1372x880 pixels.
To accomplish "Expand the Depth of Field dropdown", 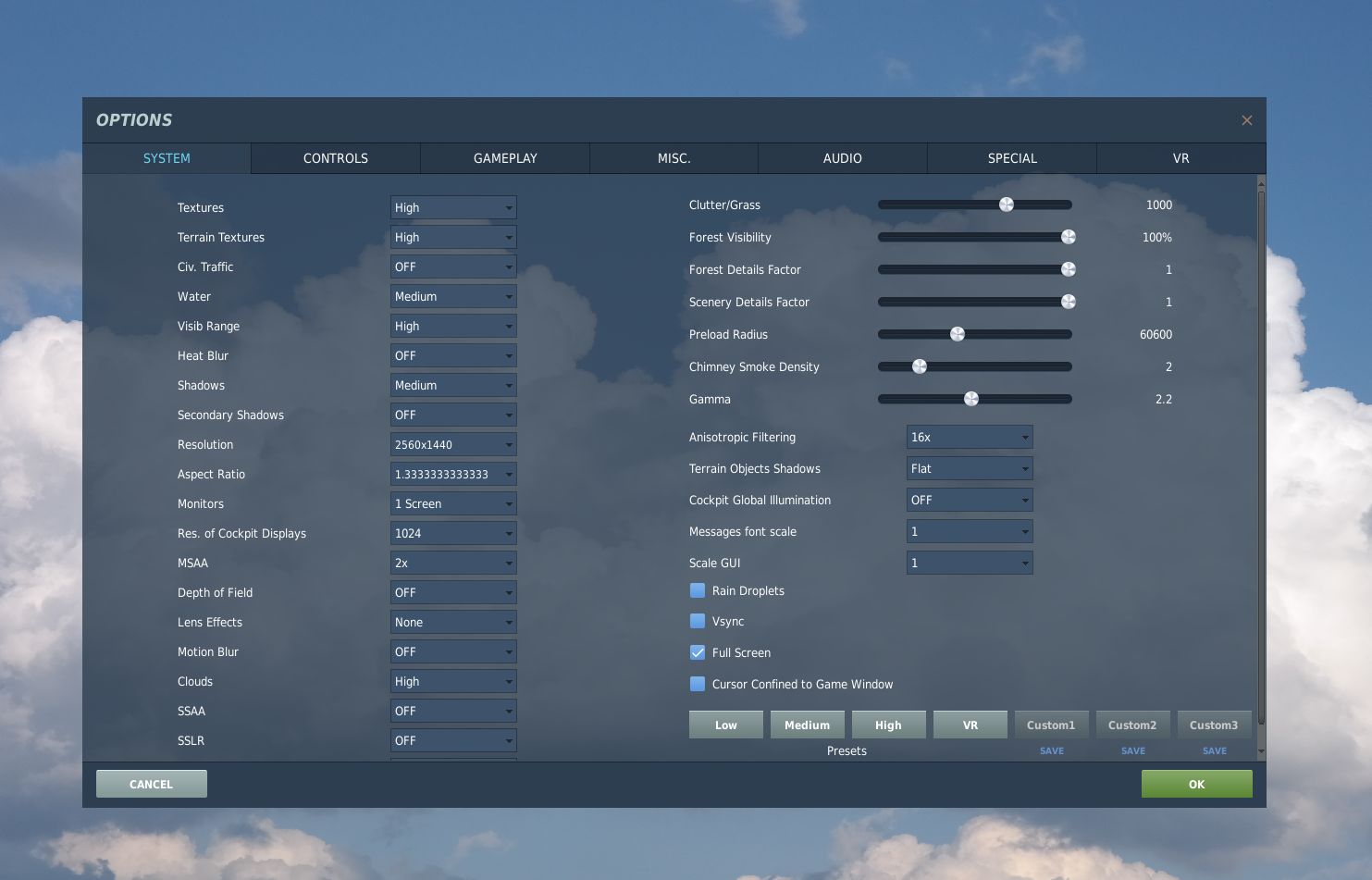I will [x=453, y=592].
